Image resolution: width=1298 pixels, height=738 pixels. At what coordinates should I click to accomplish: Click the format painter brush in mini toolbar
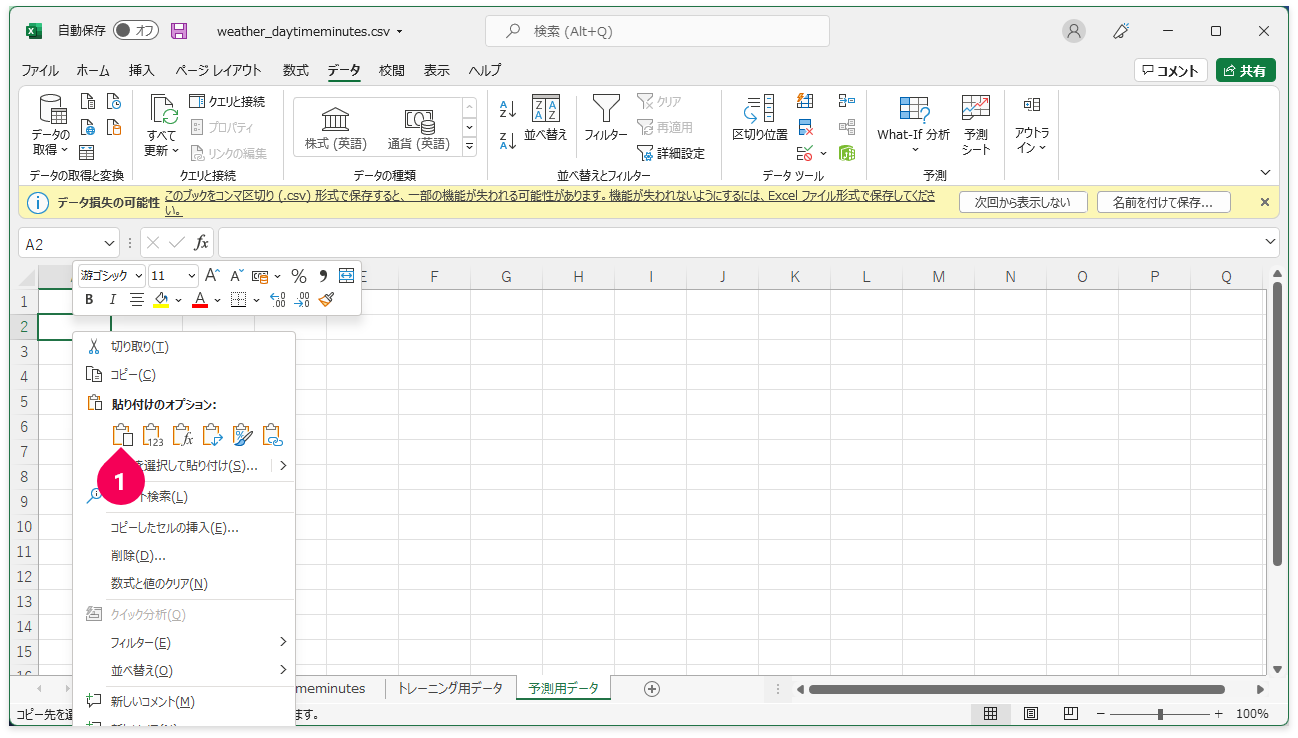326,299
